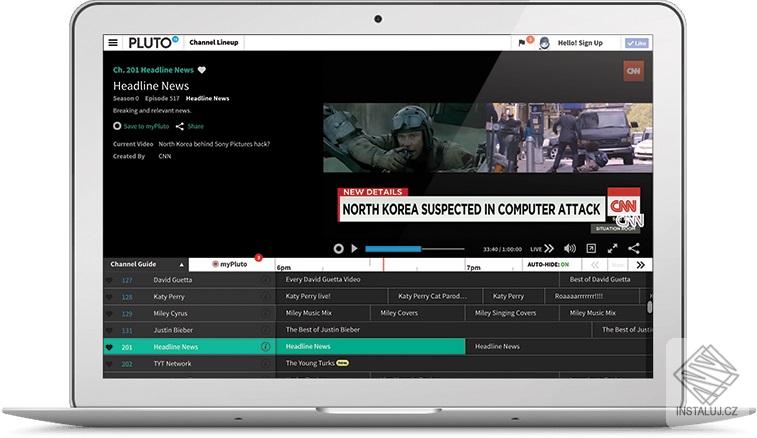757x438 pixels.
Task: Favorite the Justin Bieber channel heart
Action: coord(109,331)
